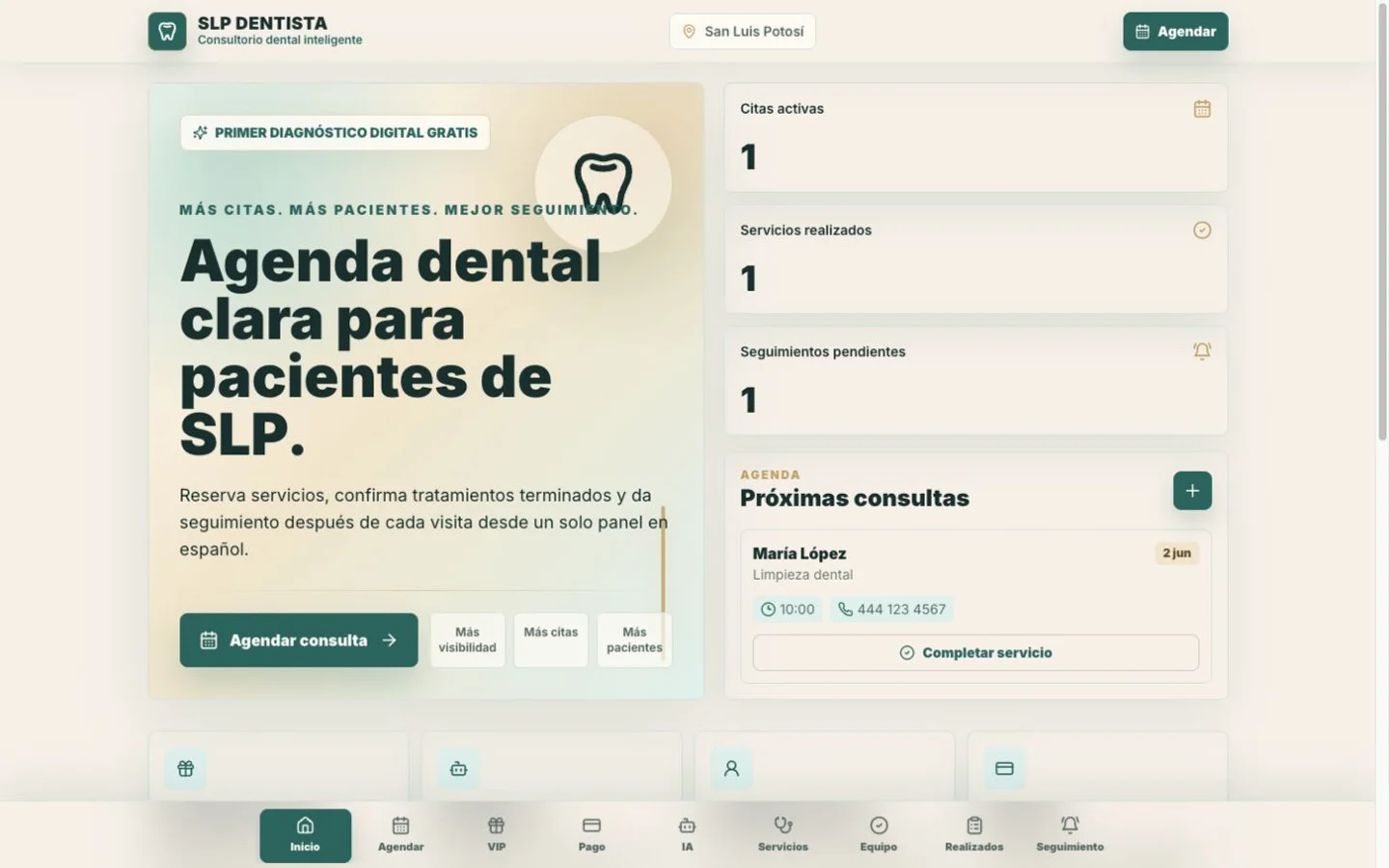Click the Servicios realizados label

(805, 231)
